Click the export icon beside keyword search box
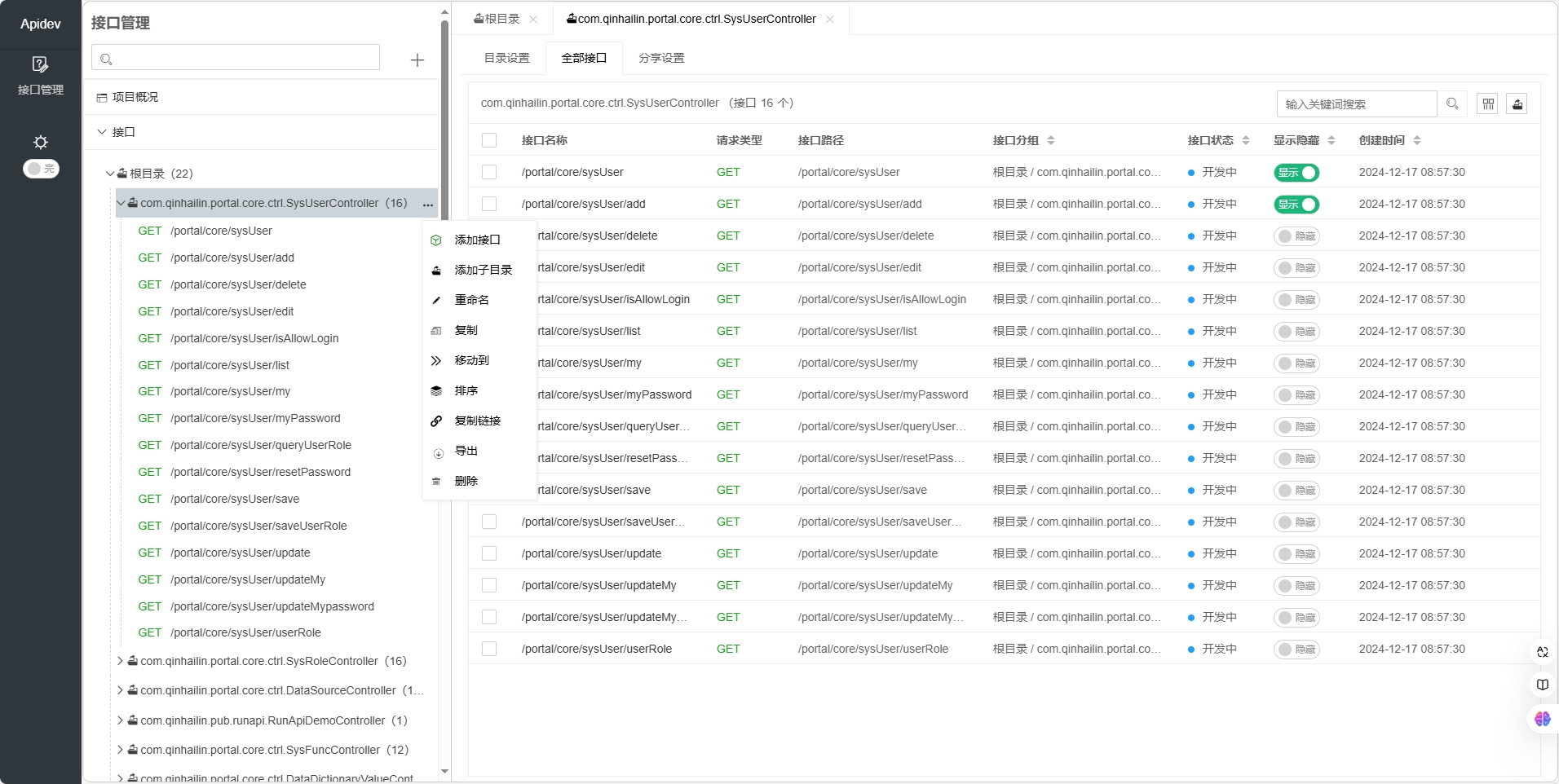Screen dimensions: 1559x784 point(1515,104)
